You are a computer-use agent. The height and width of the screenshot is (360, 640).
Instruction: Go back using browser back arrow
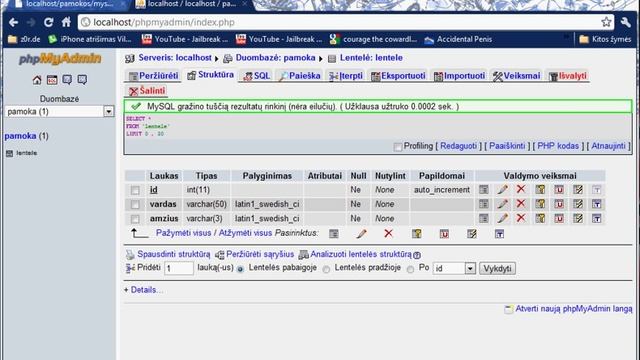tap(13, 22)
